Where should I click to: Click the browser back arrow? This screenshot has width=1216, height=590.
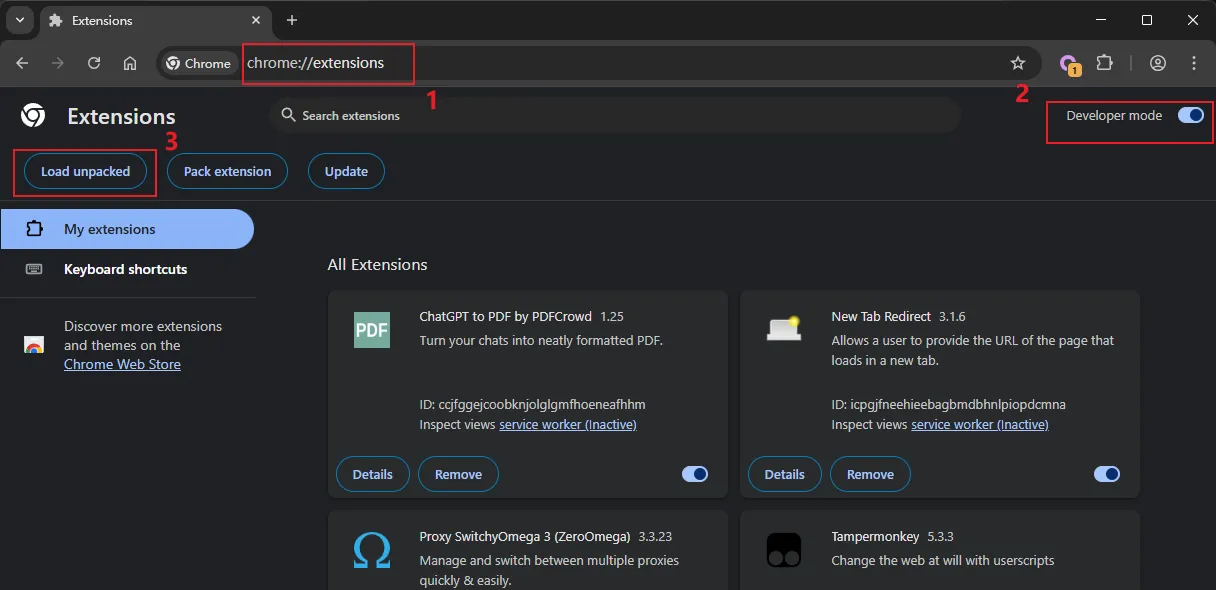click(22, 63)
